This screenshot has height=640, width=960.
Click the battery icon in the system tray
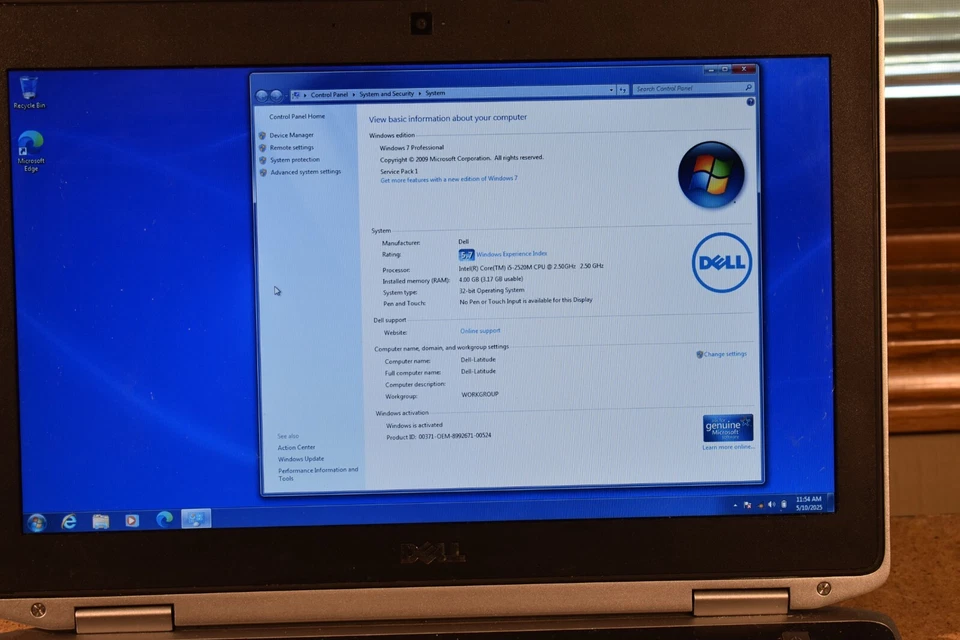coord(782,505)
